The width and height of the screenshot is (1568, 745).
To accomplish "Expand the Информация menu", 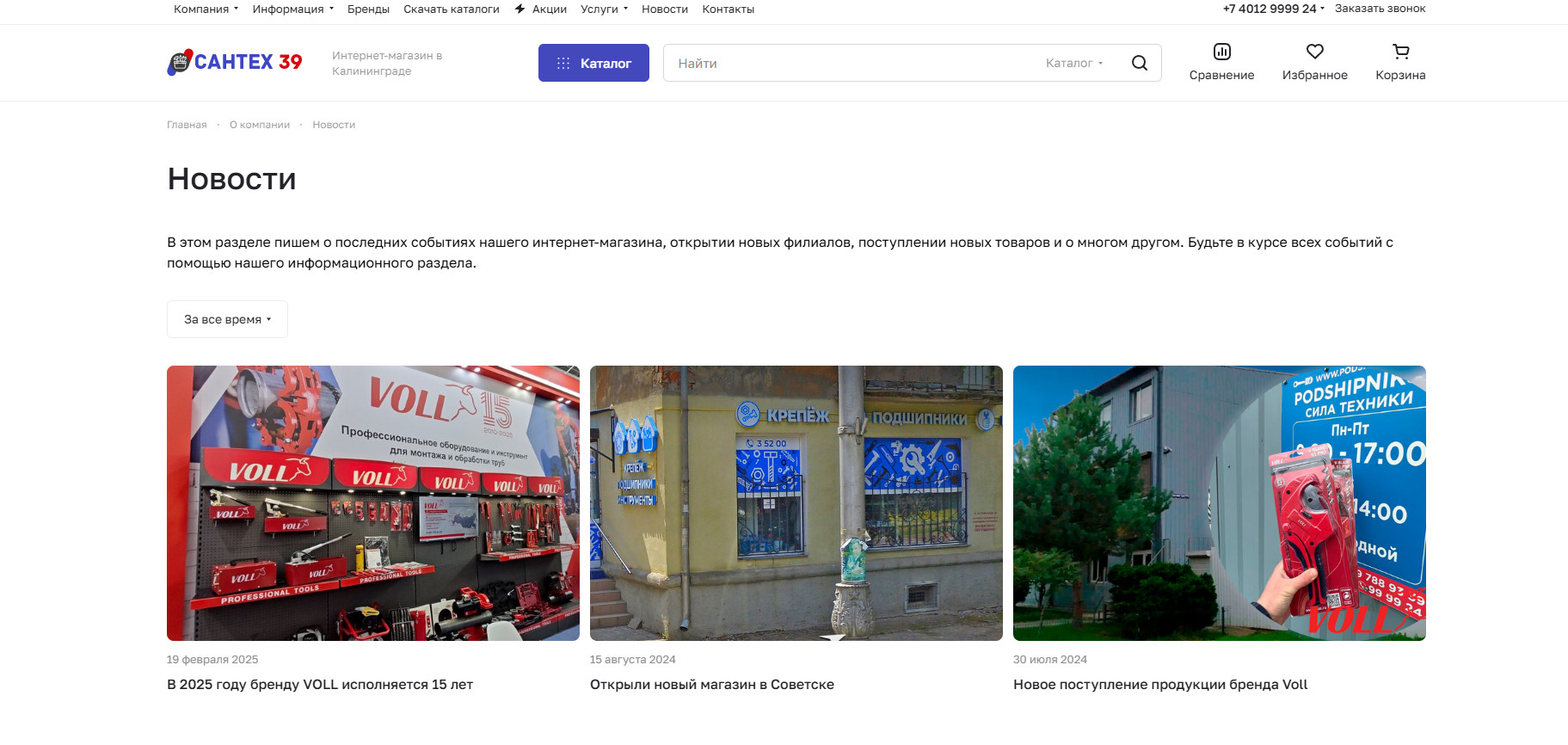I will click(293, 9).
